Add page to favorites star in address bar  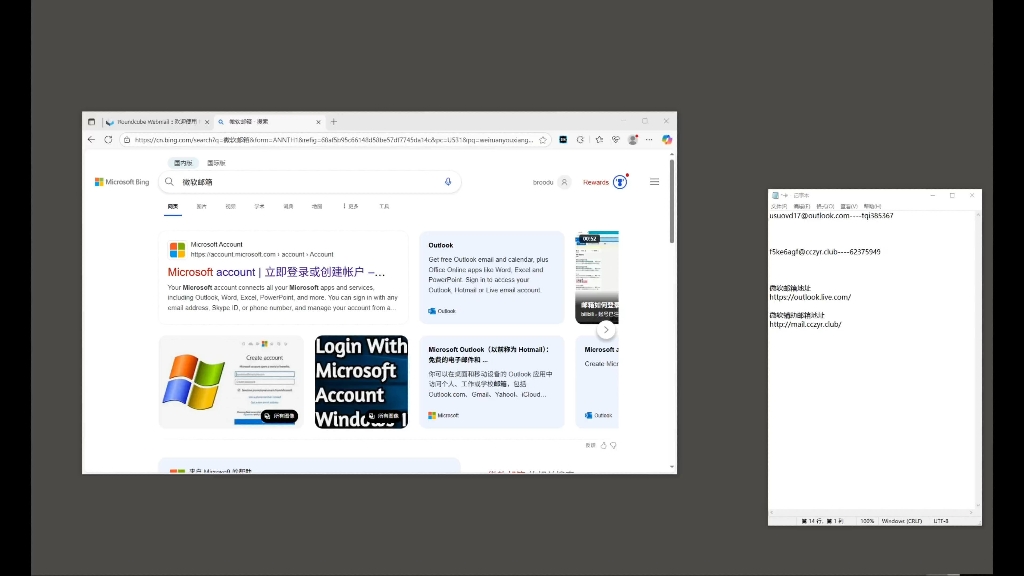(543, 140)
